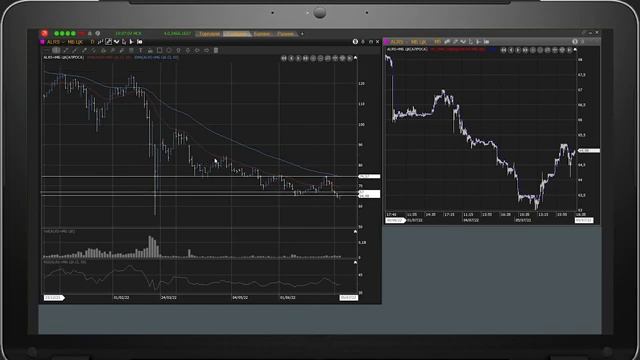640x360 pixels.
Task: Select the text T drawing tool
Action: 140,51
